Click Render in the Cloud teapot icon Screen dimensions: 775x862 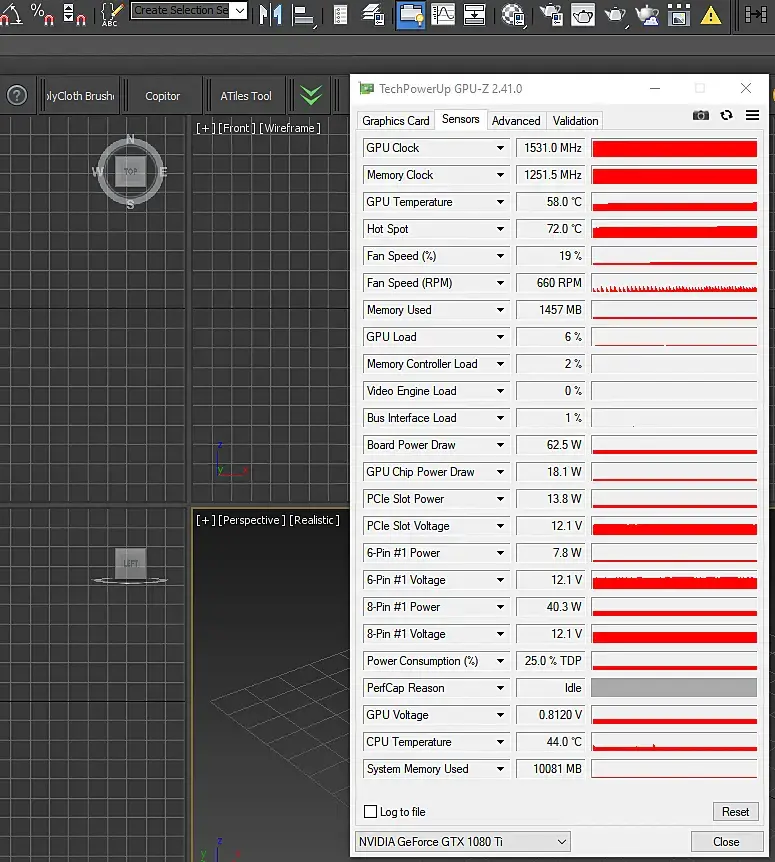point(647,15)
